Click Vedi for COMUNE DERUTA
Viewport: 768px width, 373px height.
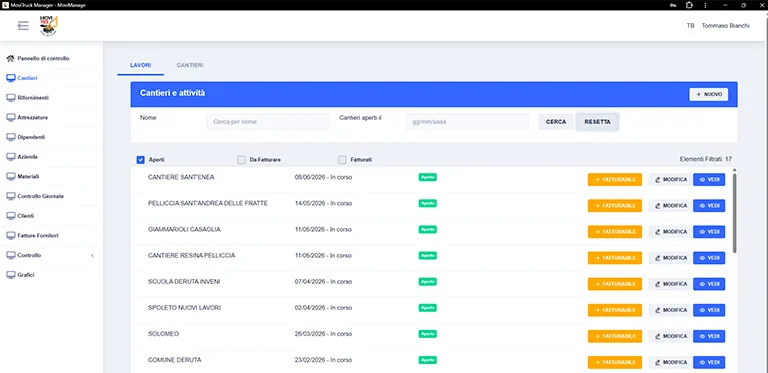coord(709,362)
